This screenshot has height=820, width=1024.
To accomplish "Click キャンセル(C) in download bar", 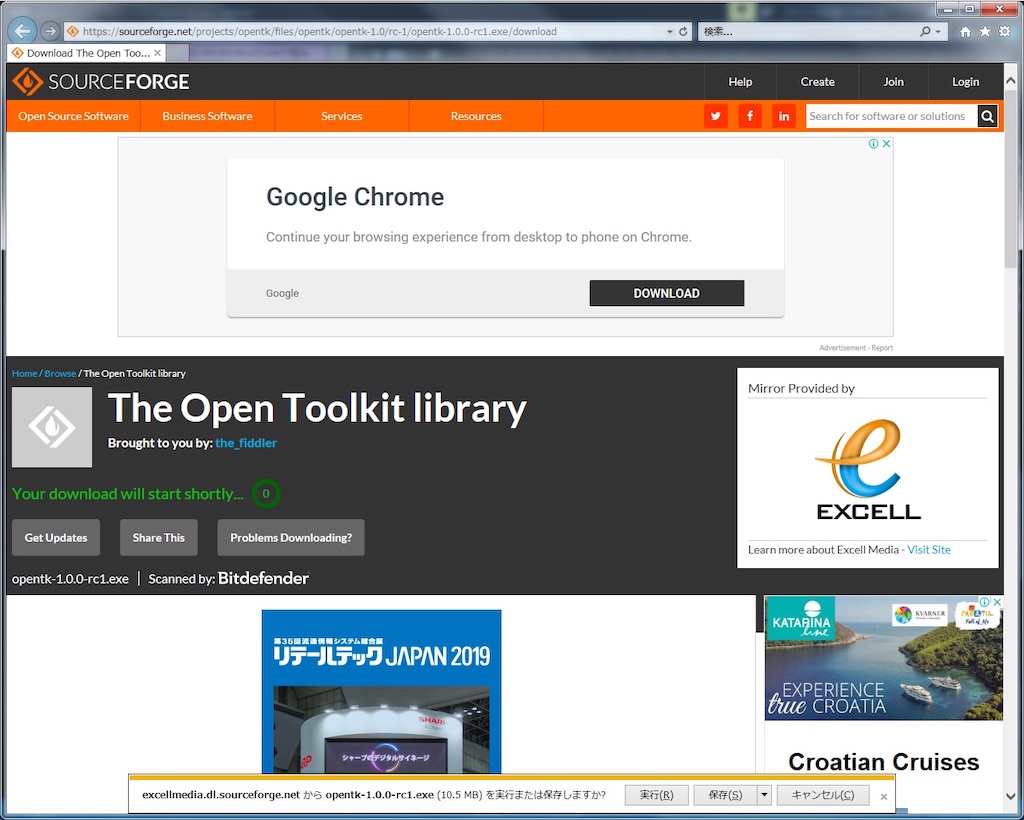I will click(x=822, y=795).
